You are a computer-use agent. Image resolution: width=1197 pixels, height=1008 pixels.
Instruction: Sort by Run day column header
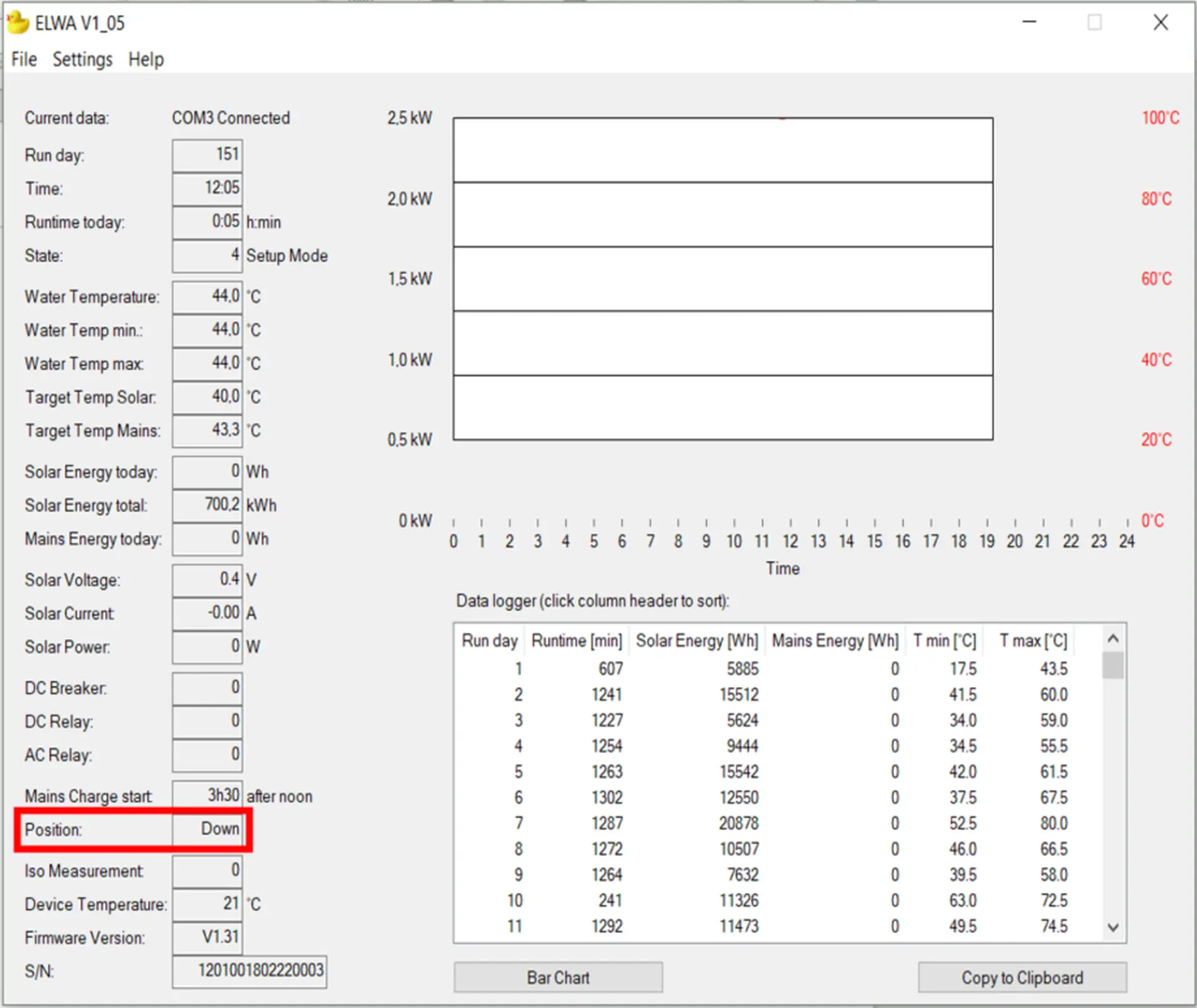coord(489,640)
